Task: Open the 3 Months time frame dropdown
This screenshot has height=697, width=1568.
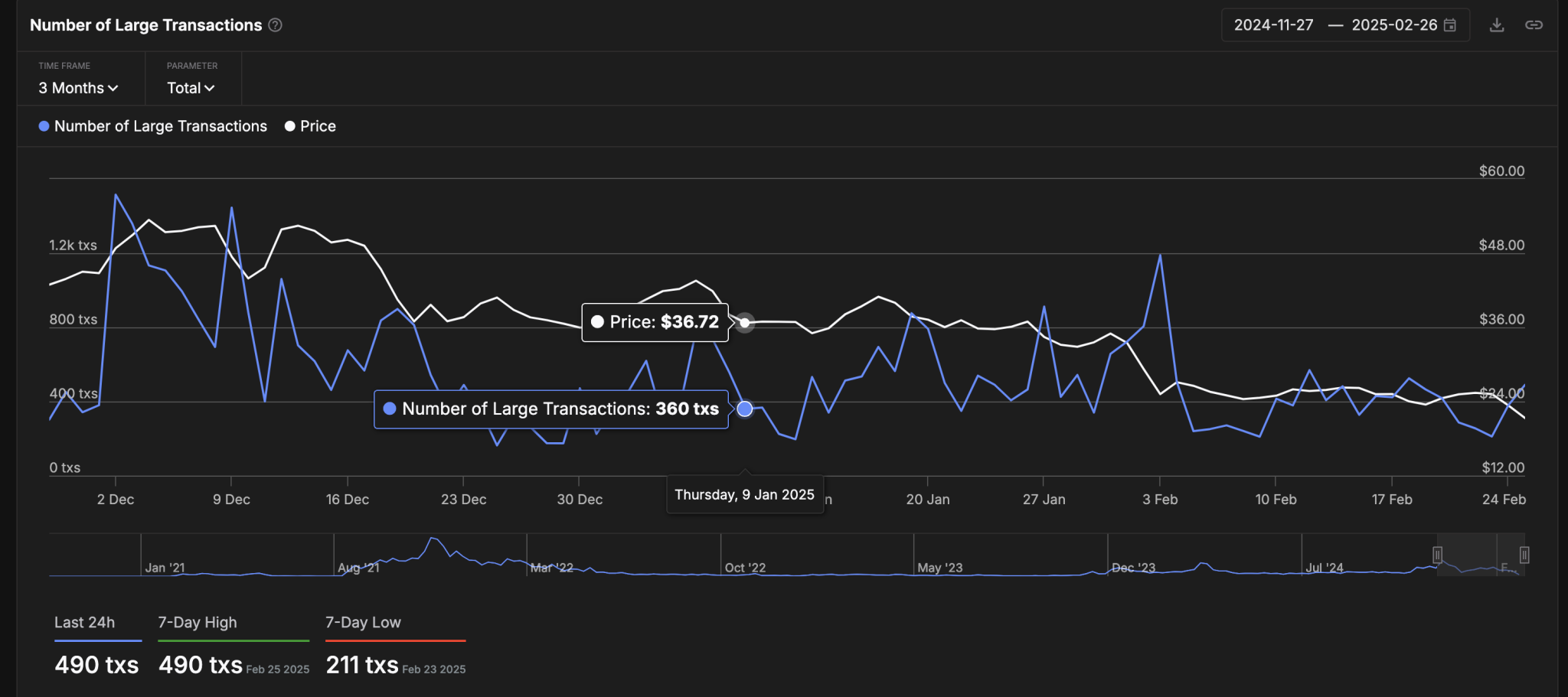Action: pos(78,88)
